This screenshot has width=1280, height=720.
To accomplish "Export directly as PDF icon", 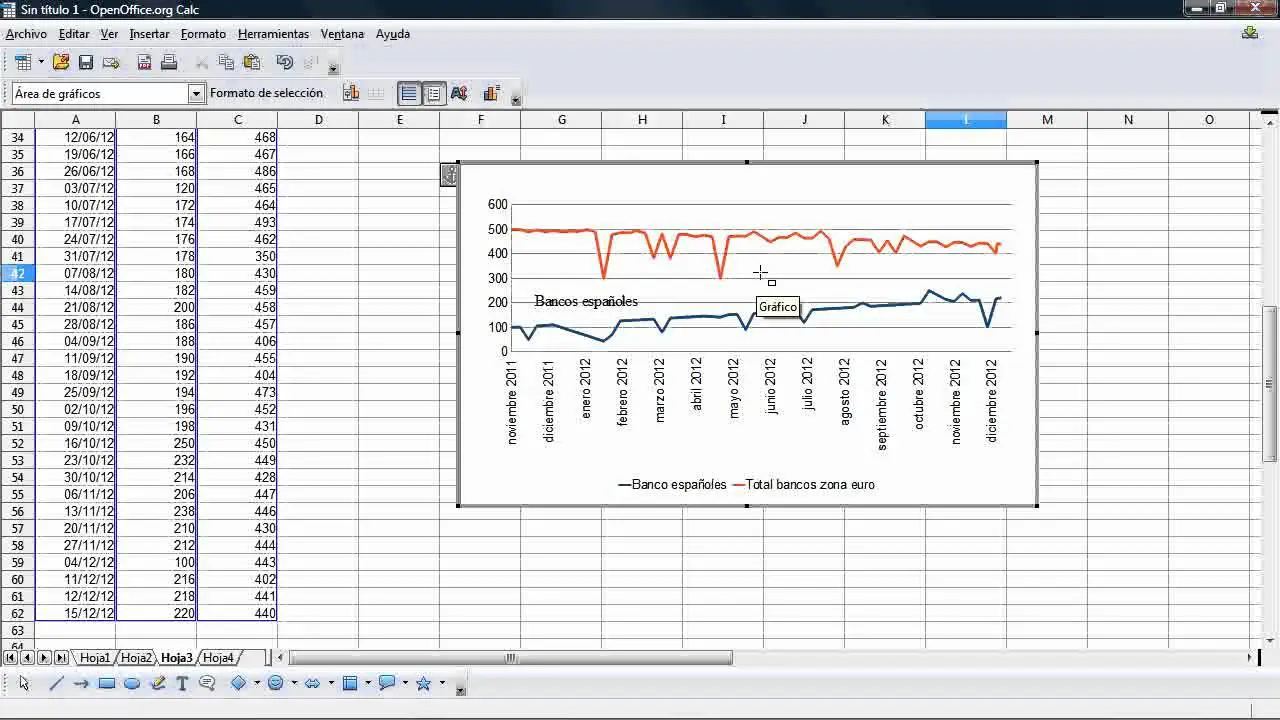I will 144,62.
